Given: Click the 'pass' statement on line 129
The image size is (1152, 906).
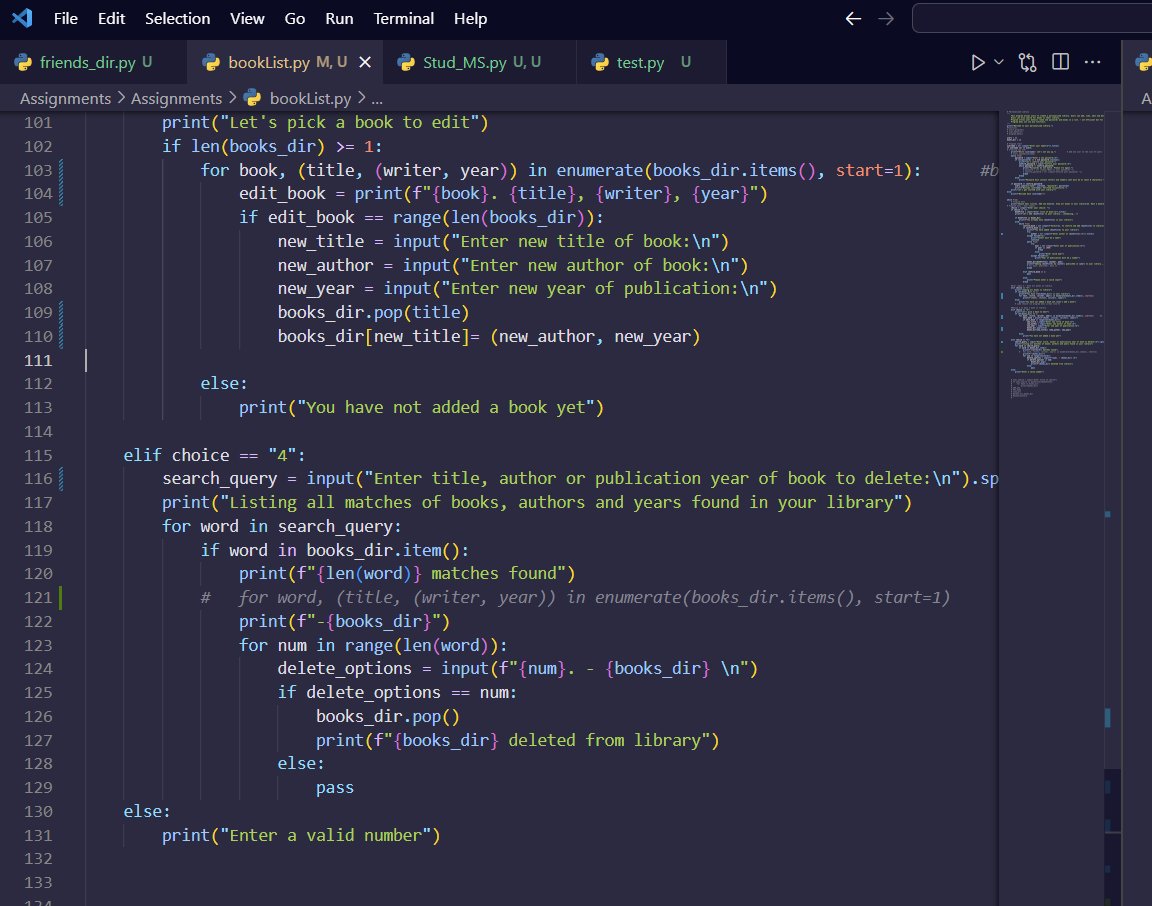Looking at the screenshot, I should pyautogui.click(x=335, y=788).
